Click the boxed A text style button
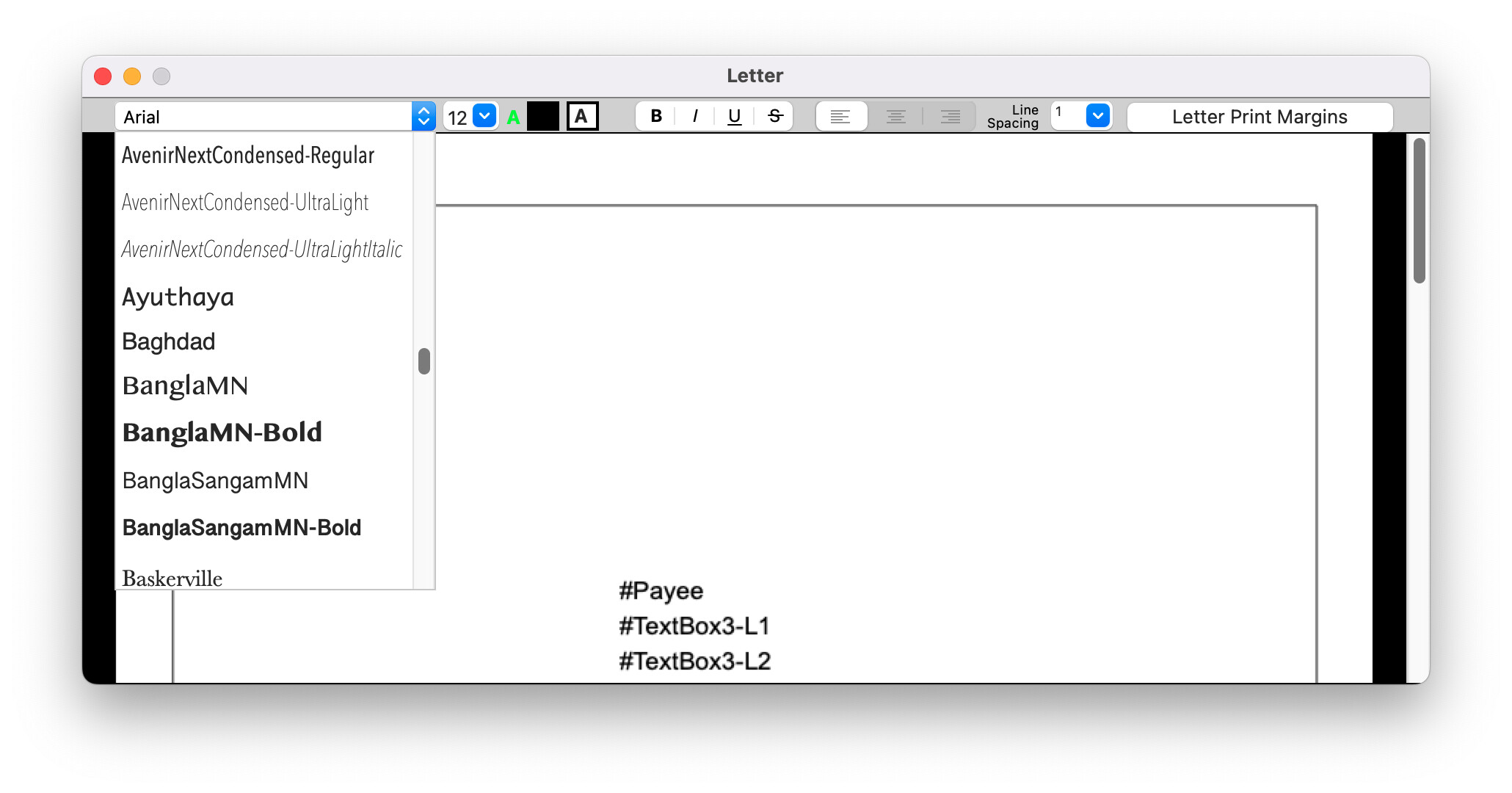 (584, 115)
